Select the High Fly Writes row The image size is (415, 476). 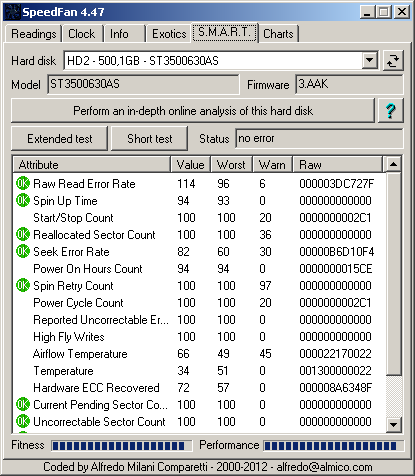click(x=199, y=336)
